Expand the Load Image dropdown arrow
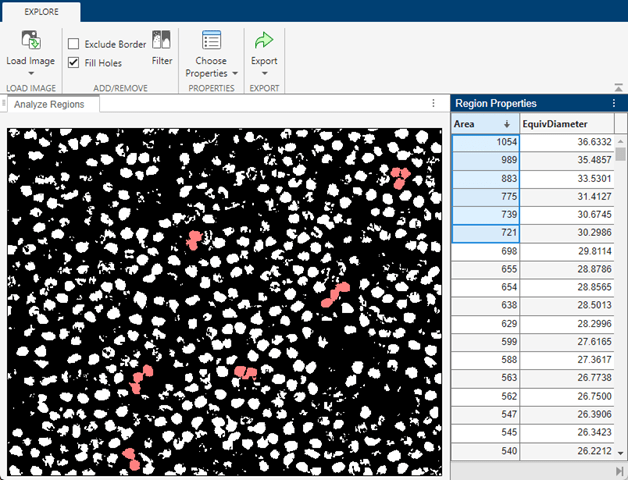This screenshot has height=480, width=628. pyautogui.click(x=31, y=73)
